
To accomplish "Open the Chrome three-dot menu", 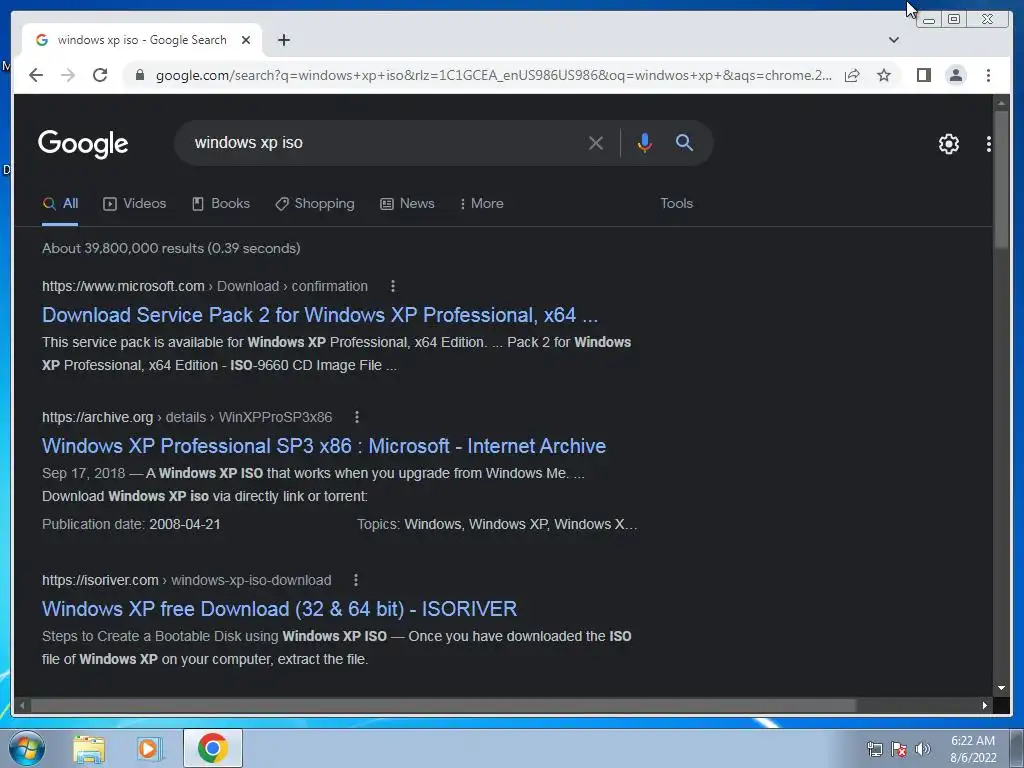I will (x=988, y=75).
